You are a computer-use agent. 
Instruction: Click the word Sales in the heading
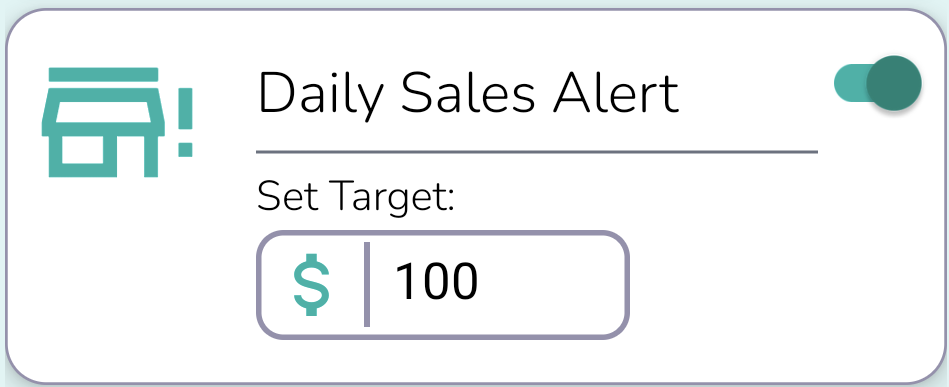tap(468, 92)
